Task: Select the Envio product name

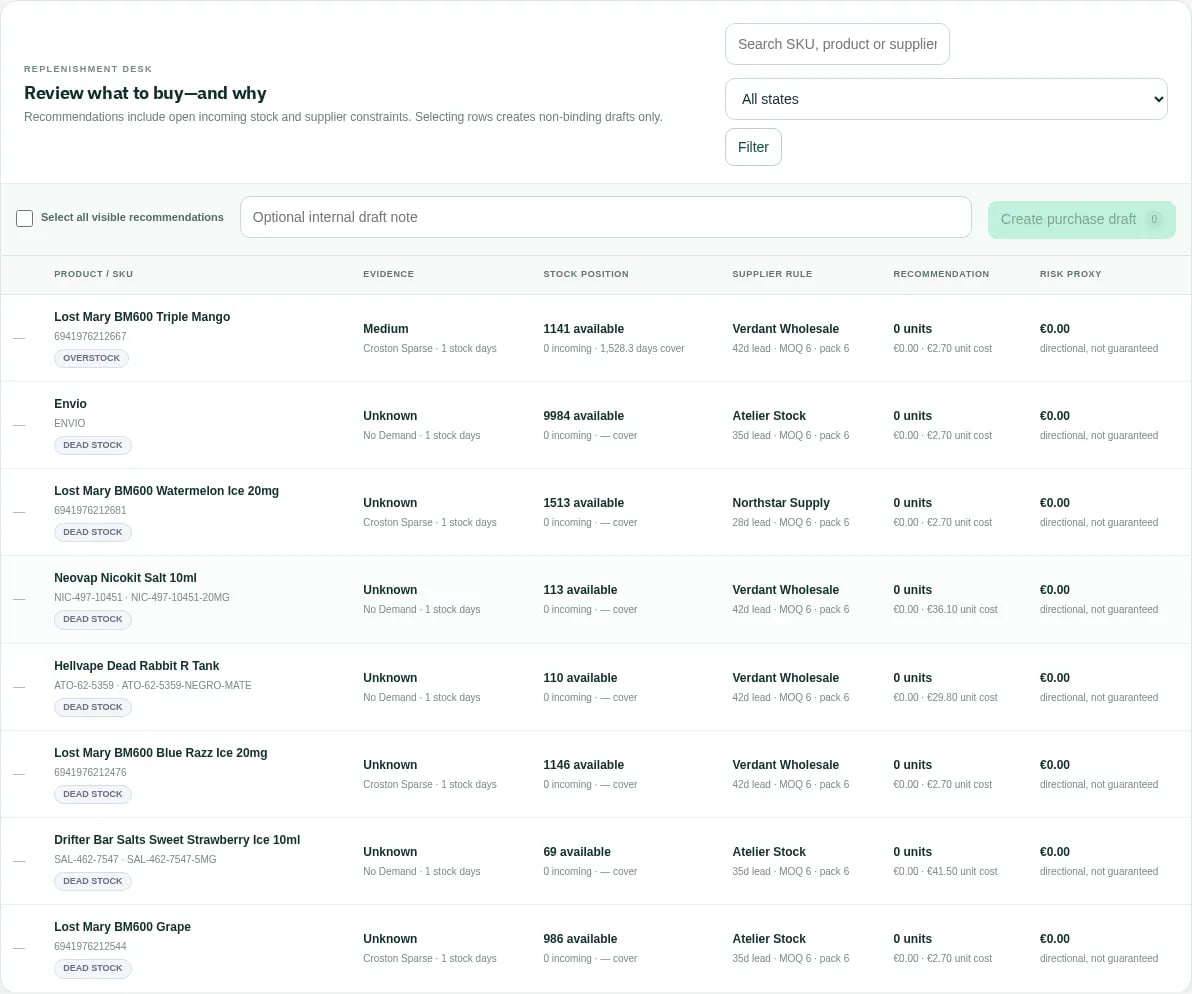Action: point(71,404)
